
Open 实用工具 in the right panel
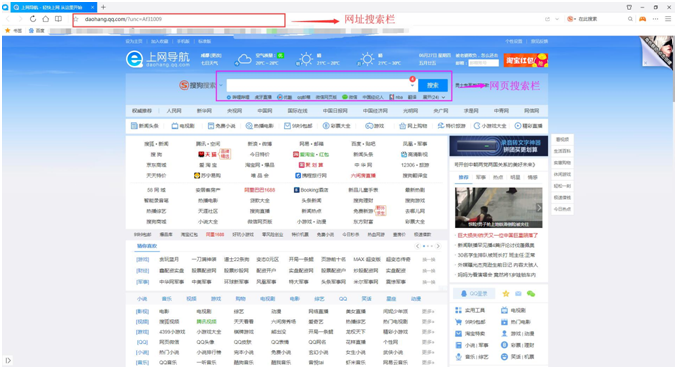471,310
